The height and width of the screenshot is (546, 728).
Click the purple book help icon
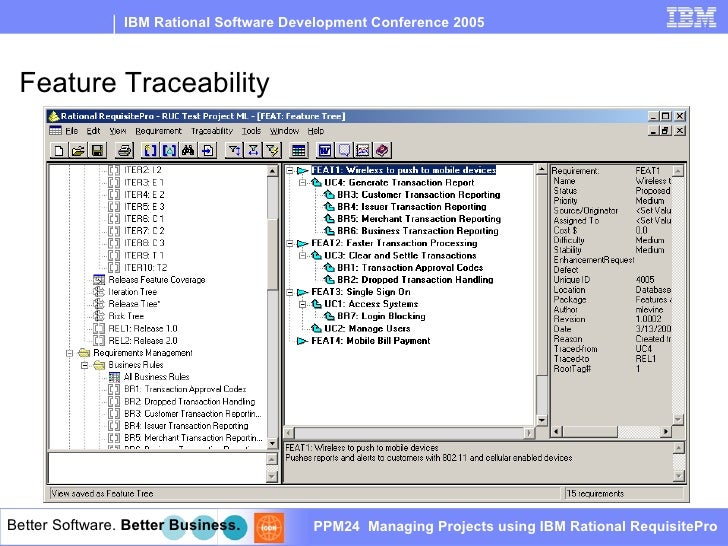coord(382,150)
